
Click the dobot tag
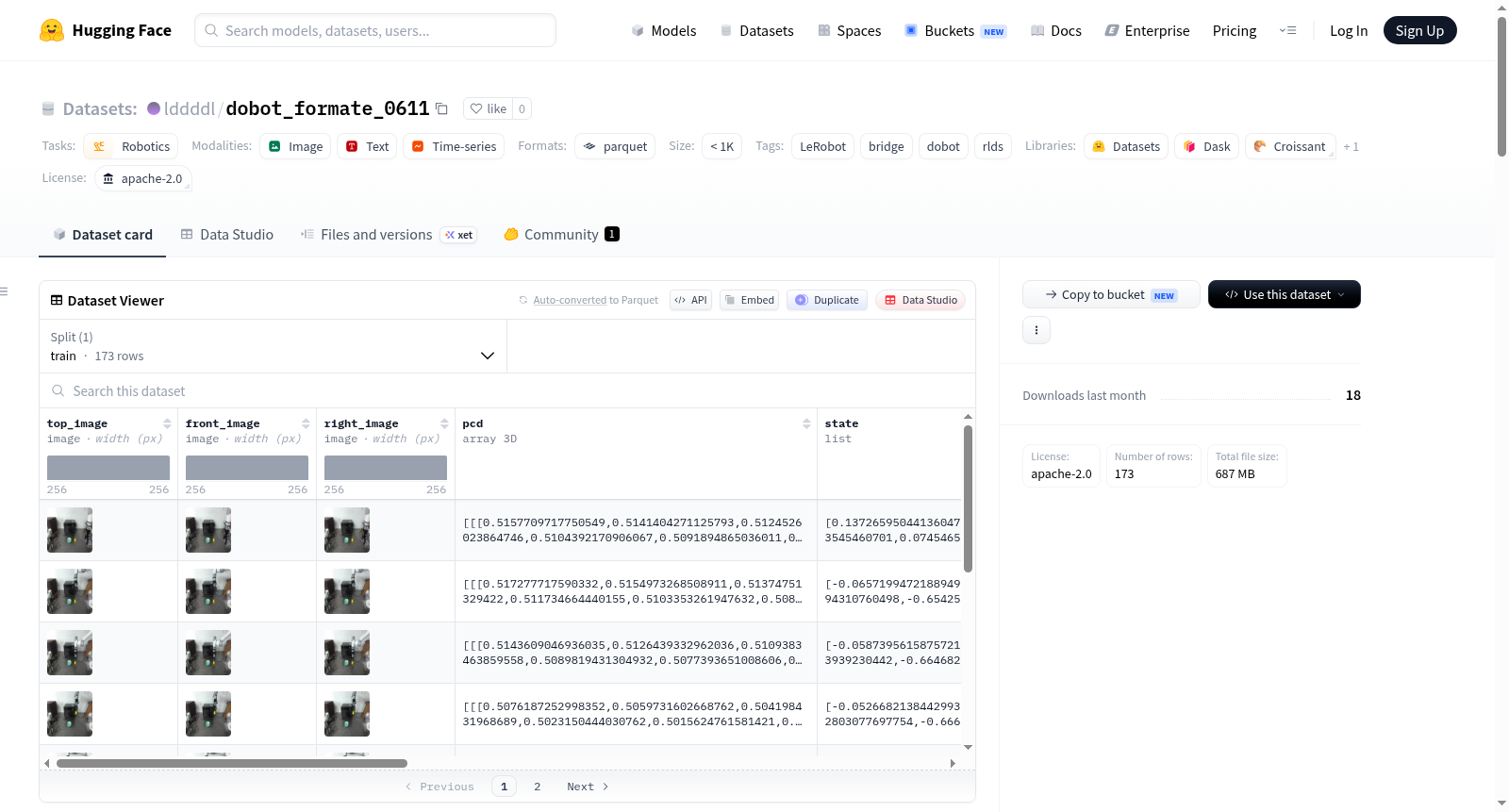pyautogui.click(x=943, y=146)
